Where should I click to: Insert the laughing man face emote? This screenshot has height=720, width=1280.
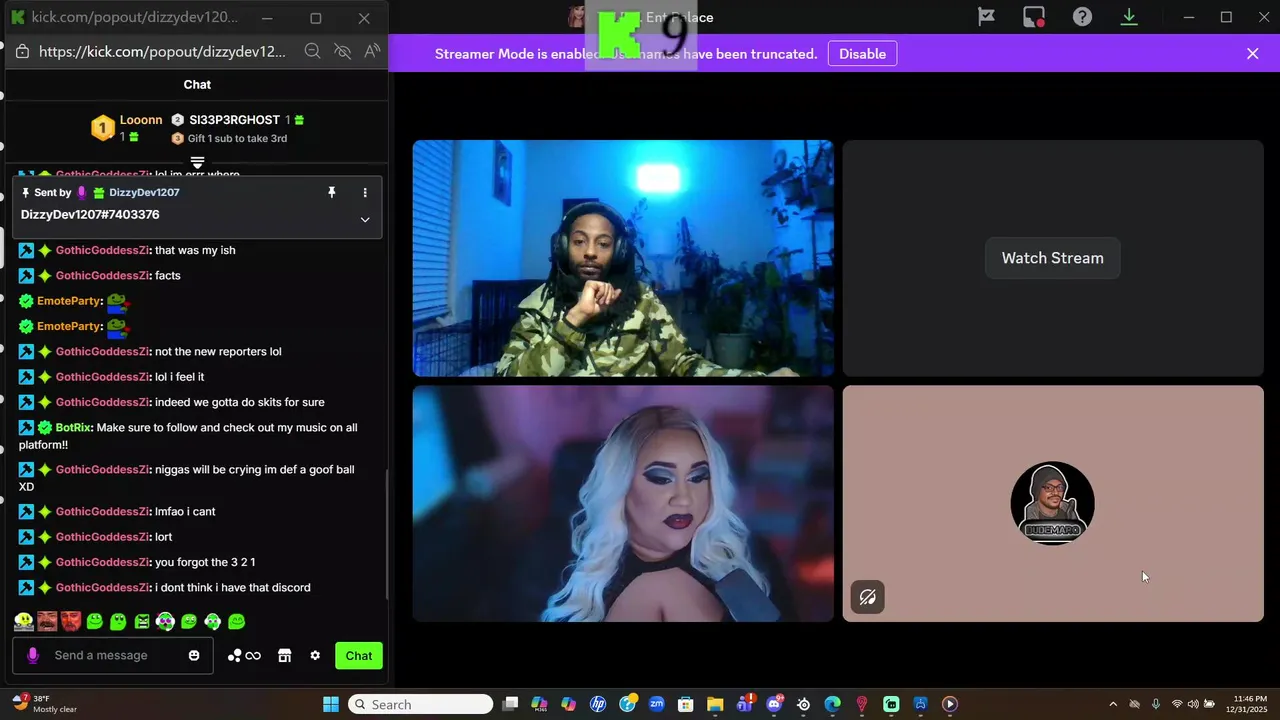coord(47,622)
